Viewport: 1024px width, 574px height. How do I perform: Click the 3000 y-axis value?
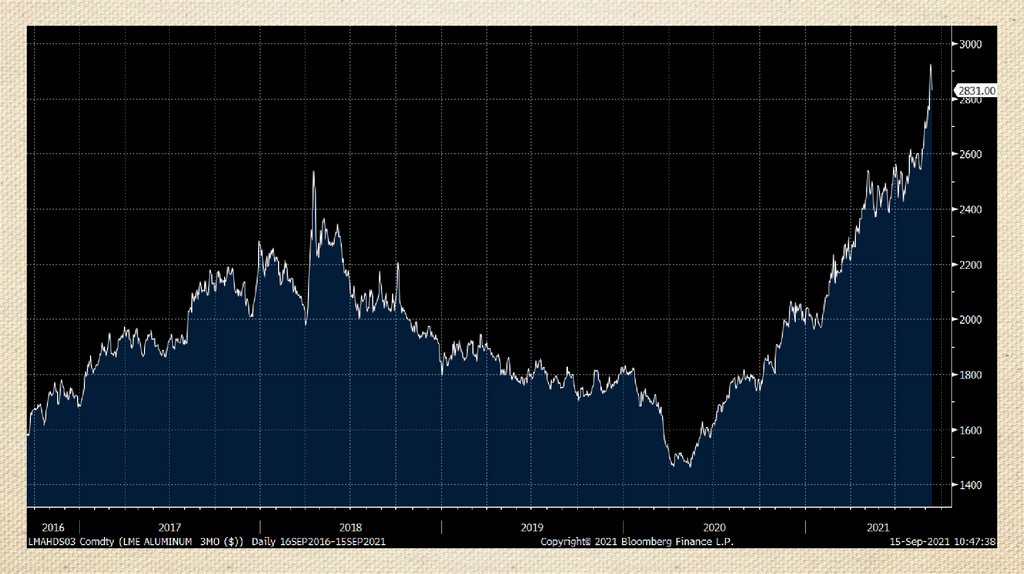[x=970, y=44]
